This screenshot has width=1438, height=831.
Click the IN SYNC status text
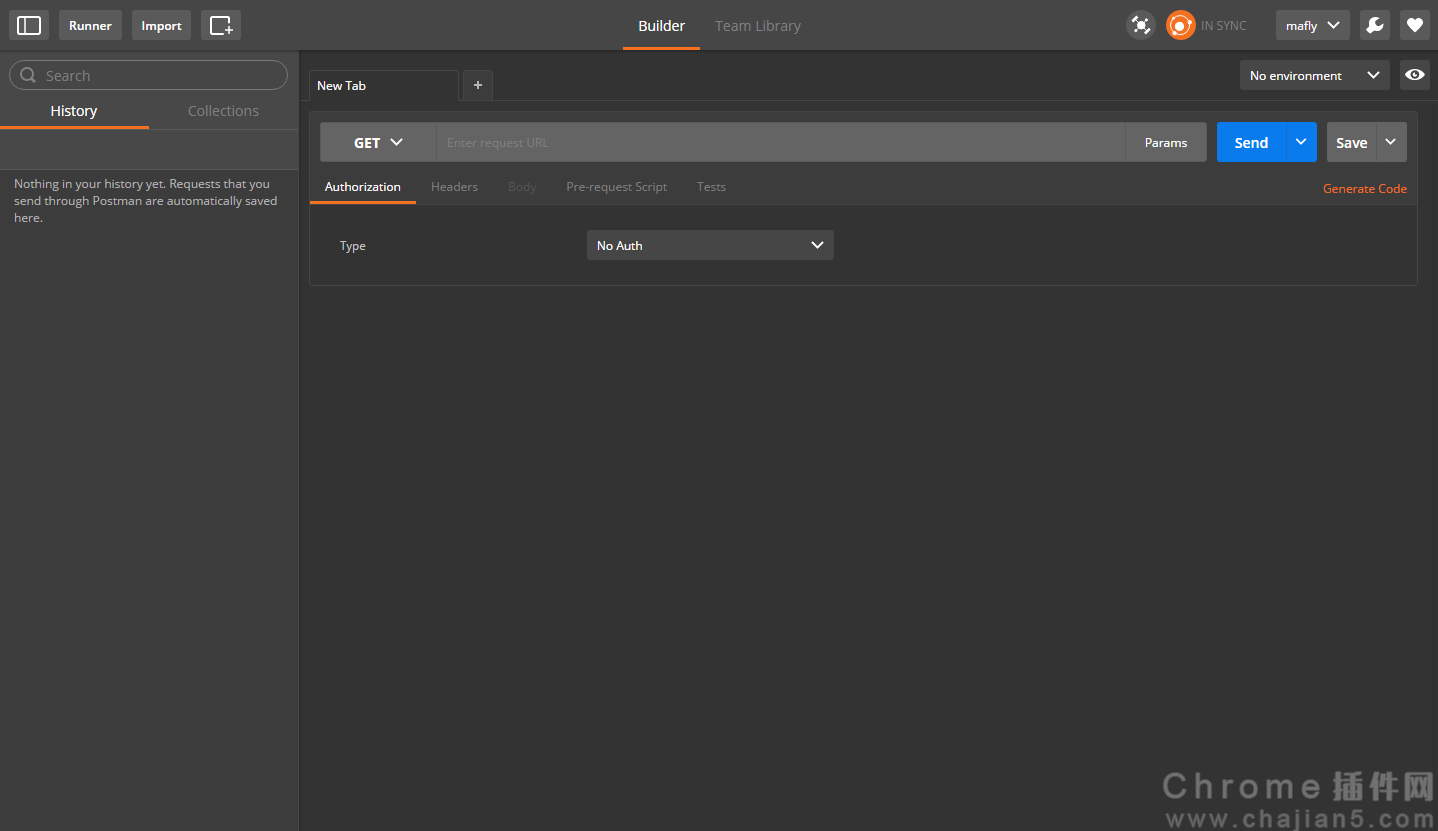tap(1224, 26)
